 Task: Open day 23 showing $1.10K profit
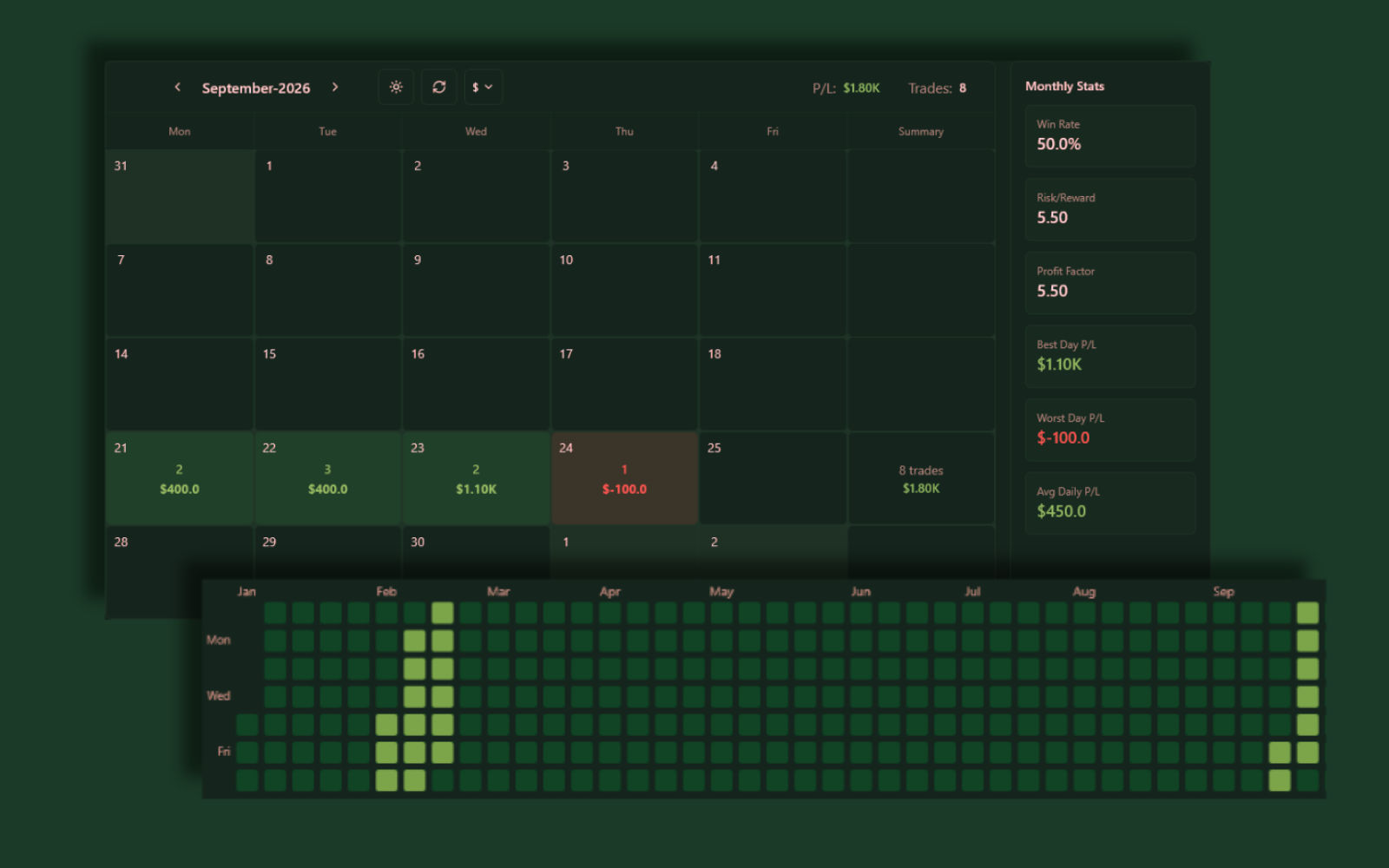click(x=477, y=478)
